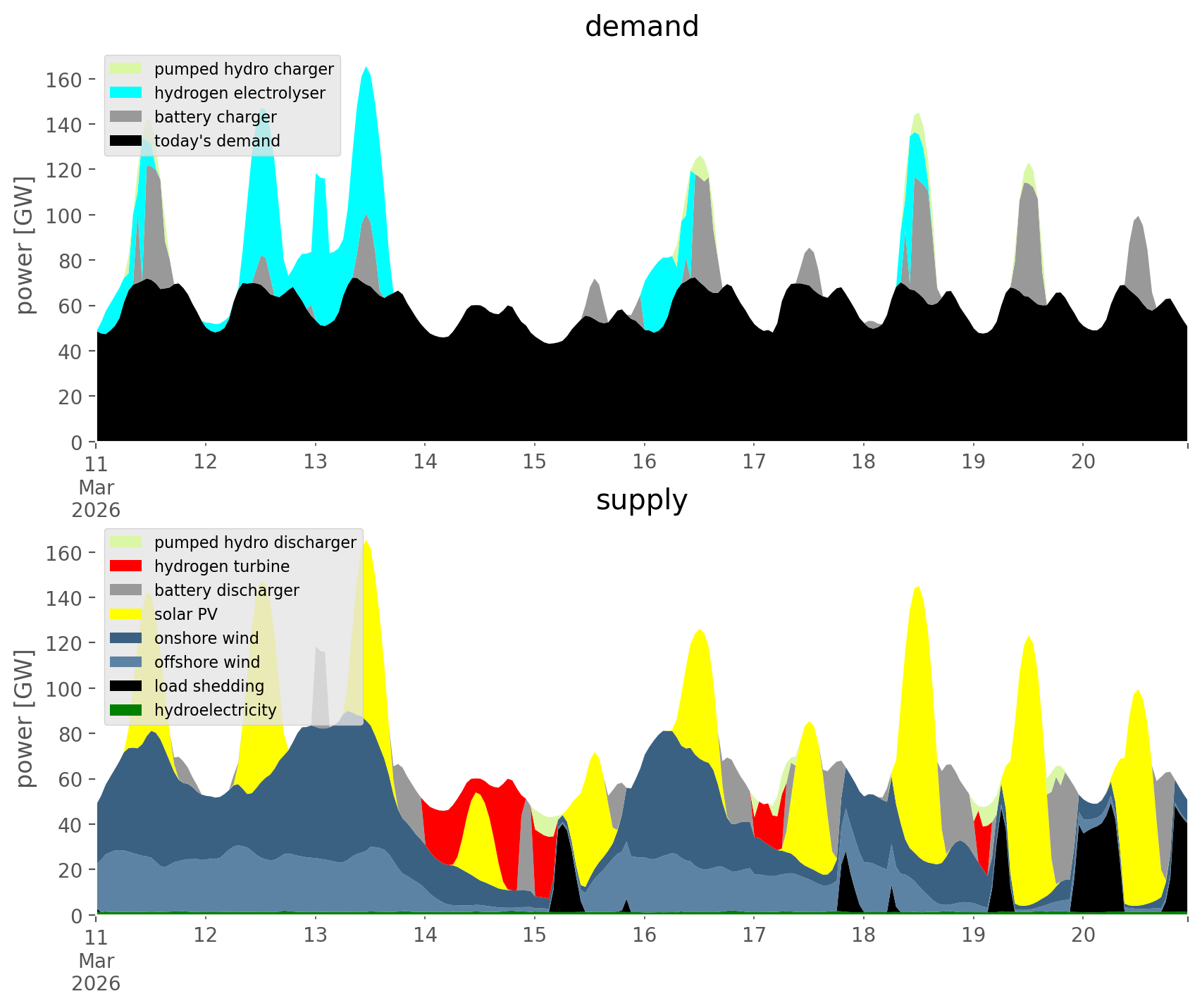
Task: Click the supply chart's 'power [GW]' axis label
Action: 25,718
